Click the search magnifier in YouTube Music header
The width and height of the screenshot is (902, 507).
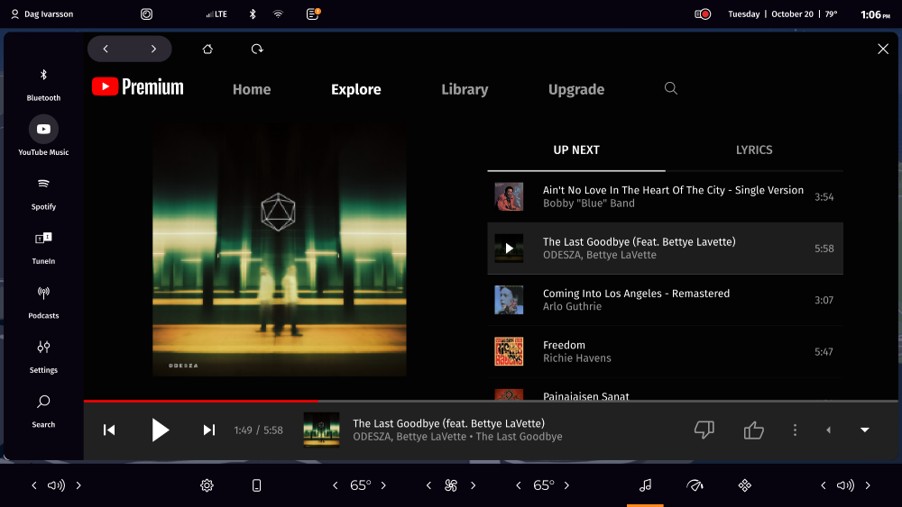(671, 89)
